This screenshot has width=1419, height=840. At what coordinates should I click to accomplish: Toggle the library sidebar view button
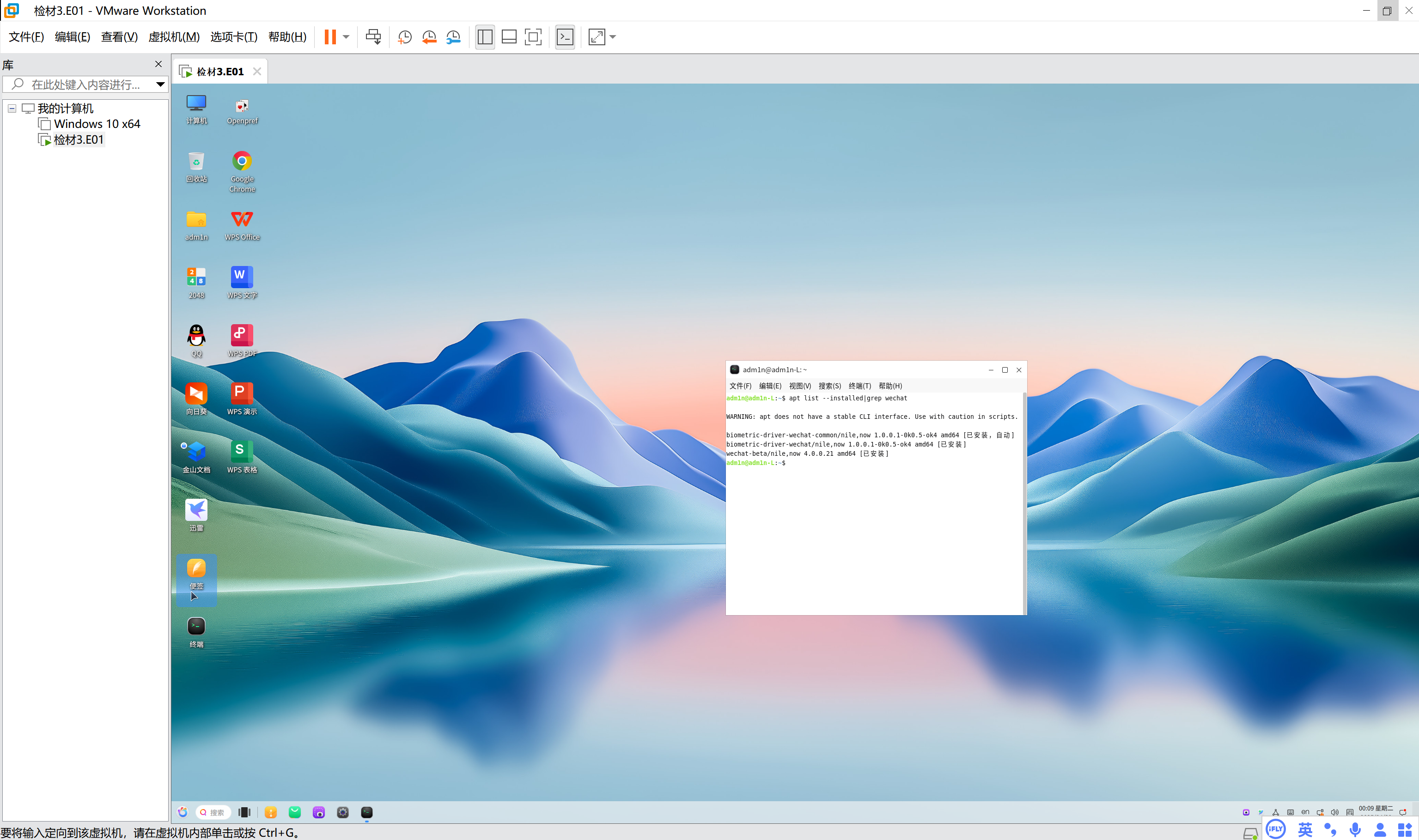(x=485, y=37)
